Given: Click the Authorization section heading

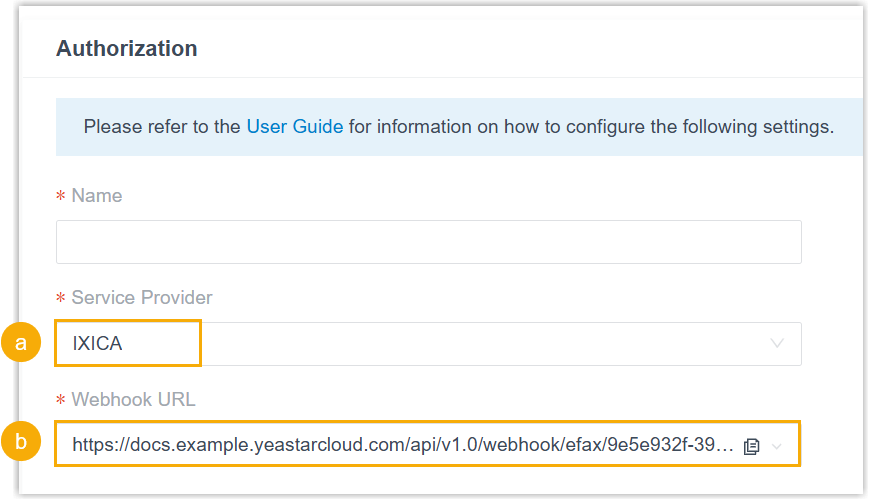Looking at the screenshot, I should pos(126,48).
